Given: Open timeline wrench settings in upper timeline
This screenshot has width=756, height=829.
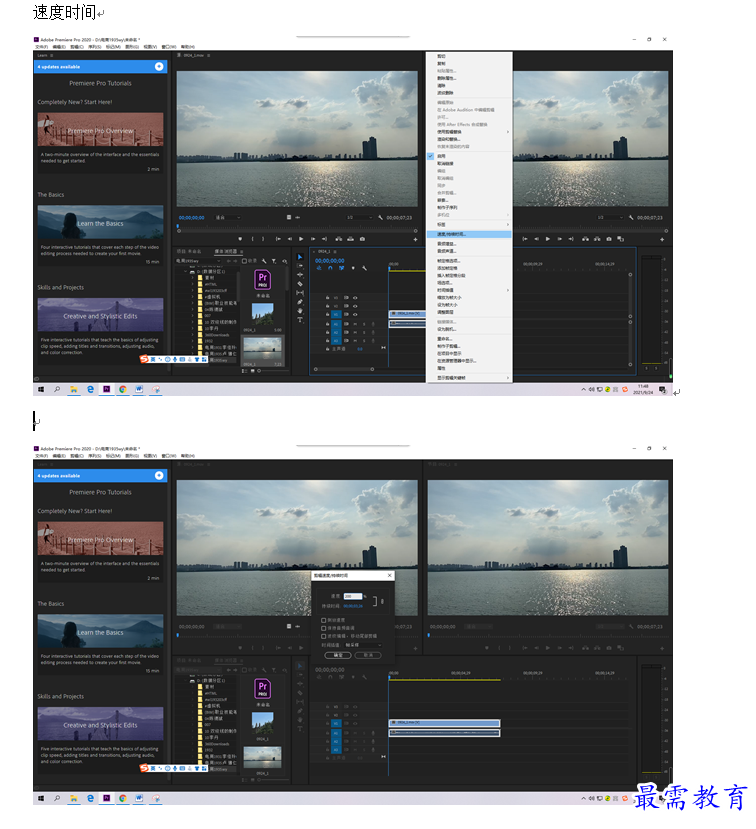Looking at the screenshot, I should (364, 268).
